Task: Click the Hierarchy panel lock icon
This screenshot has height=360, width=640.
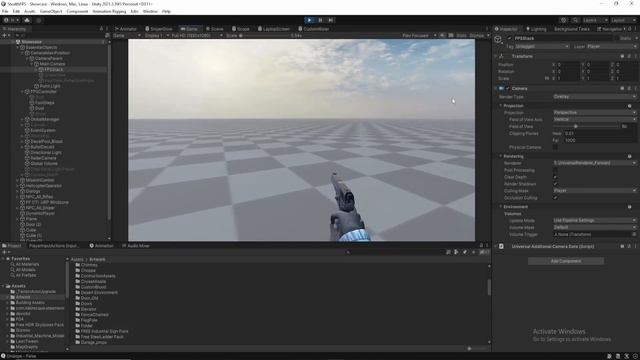Action: (101, 29)
